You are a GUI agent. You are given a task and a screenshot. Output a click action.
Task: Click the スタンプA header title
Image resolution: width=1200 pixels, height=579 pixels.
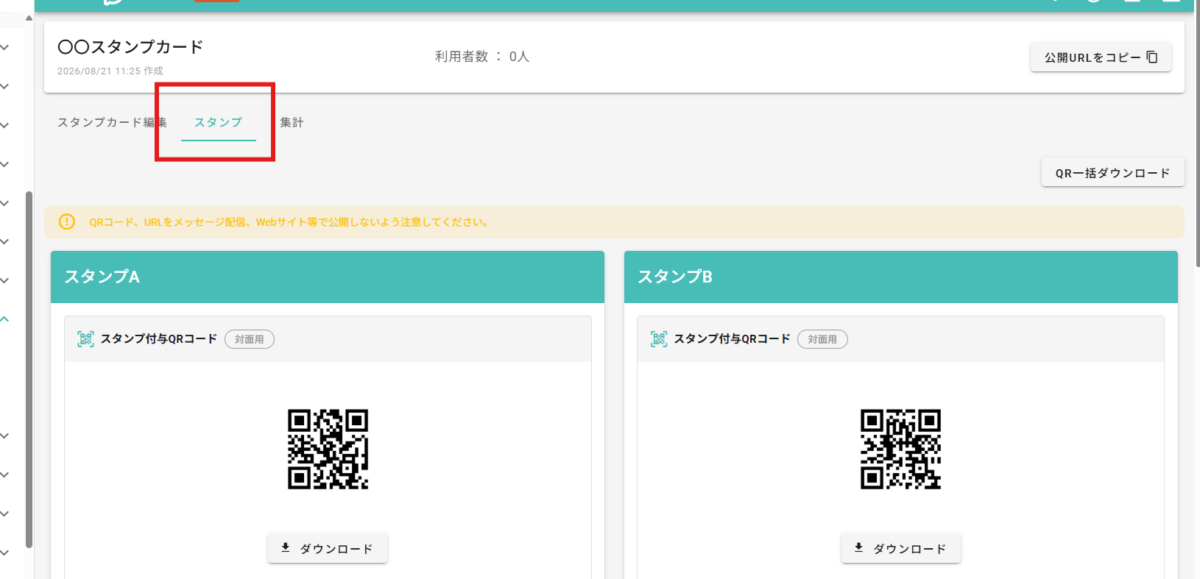(x=101, y=277)
